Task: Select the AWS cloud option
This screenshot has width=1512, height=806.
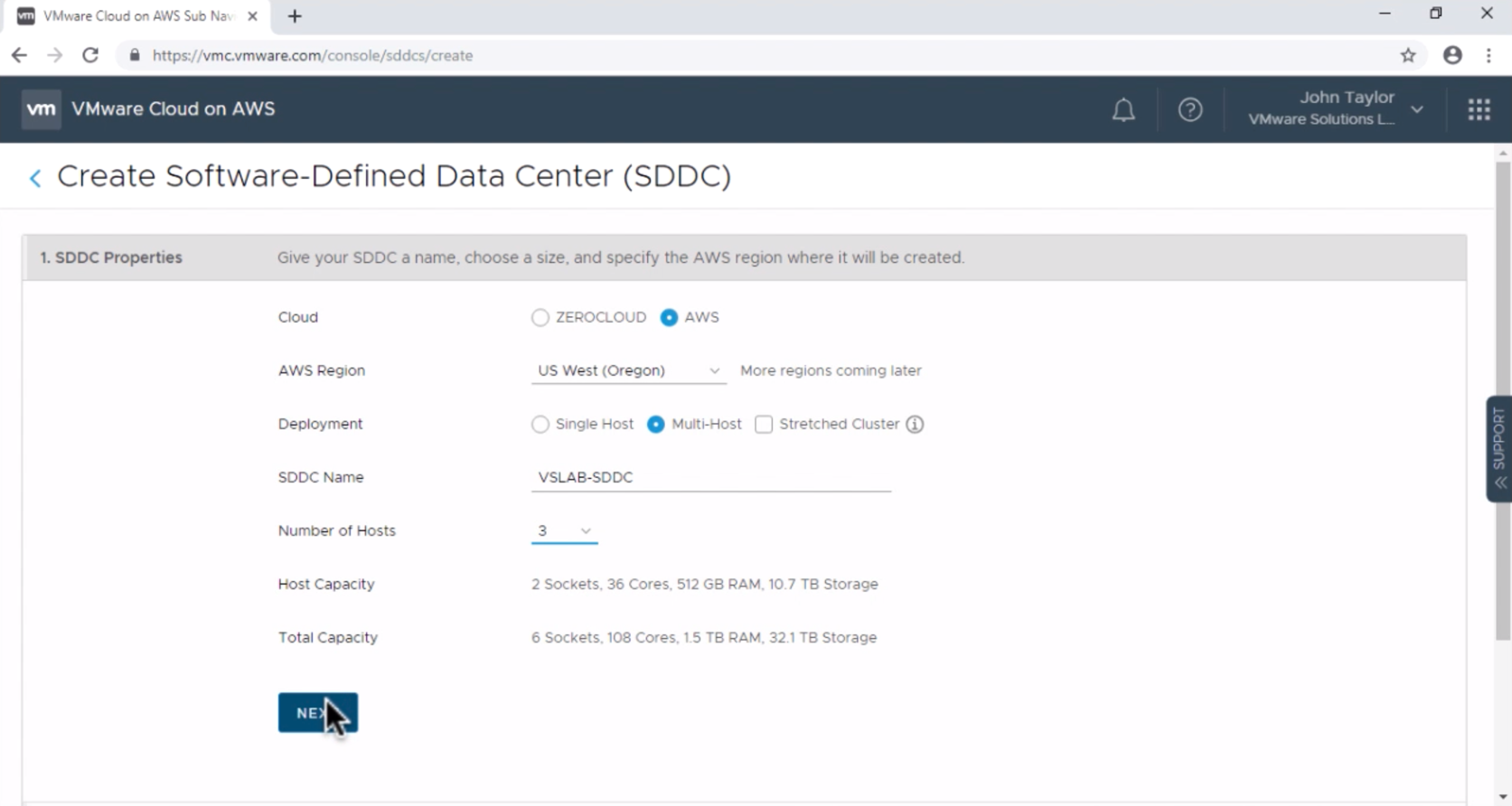Action: click(x=669, y=317)
